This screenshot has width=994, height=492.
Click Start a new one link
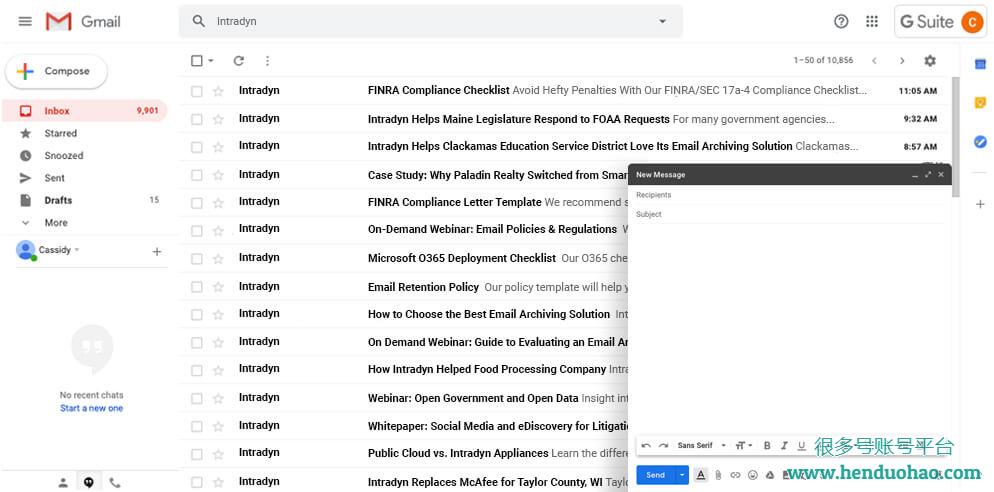coord(91,408)
